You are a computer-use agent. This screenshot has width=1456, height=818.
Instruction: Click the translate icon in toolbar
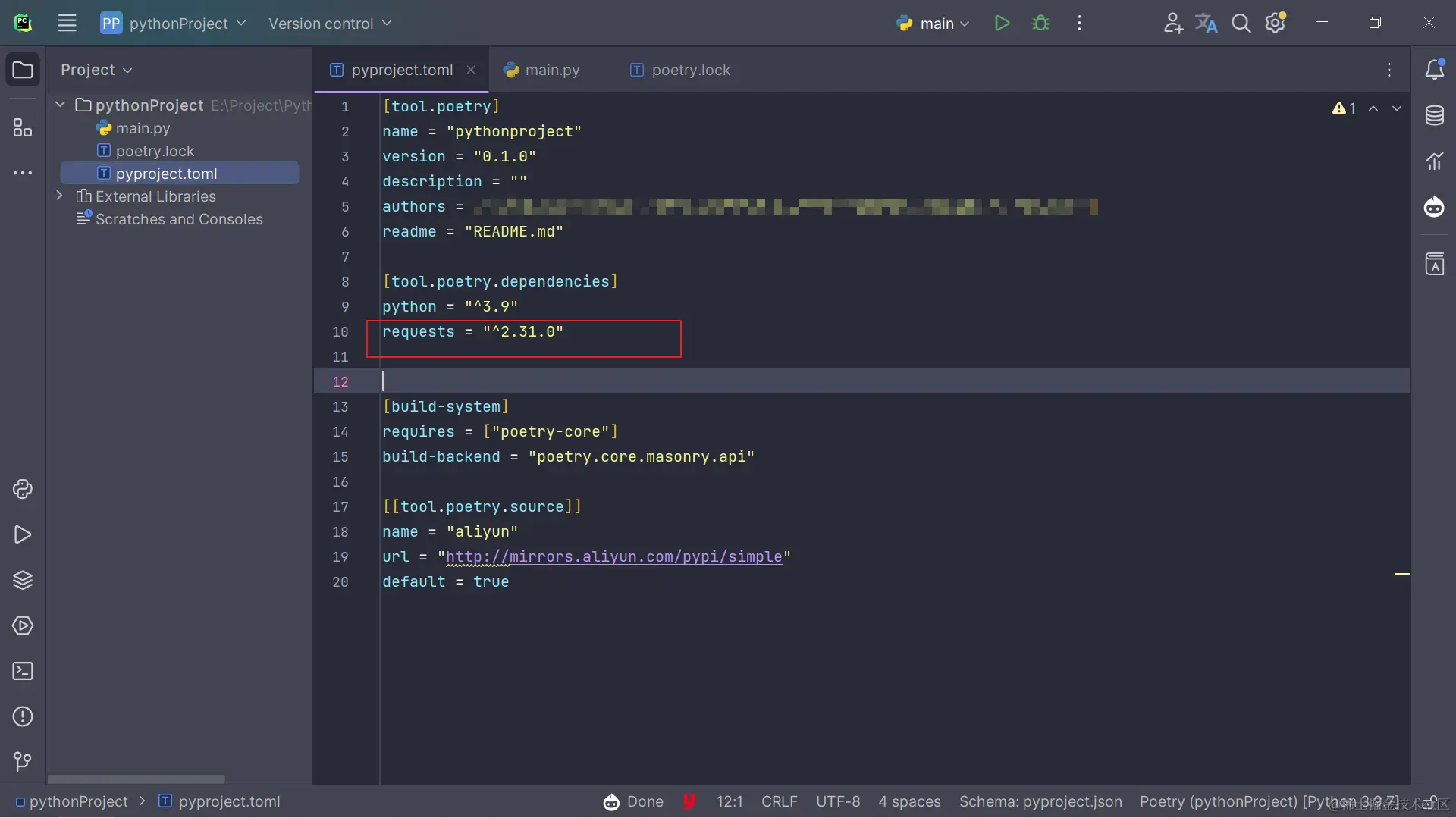(x=1207, y=24)
